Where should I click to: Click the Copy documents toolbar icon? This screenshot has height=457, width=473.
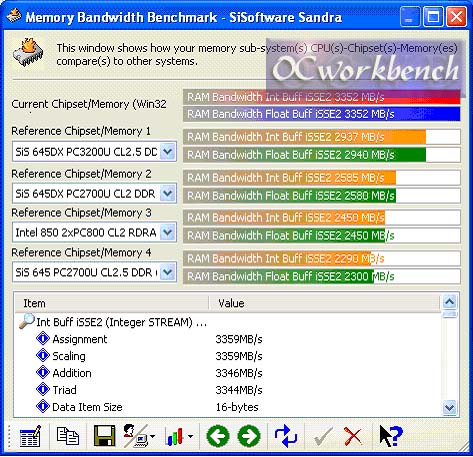(68, 436)
